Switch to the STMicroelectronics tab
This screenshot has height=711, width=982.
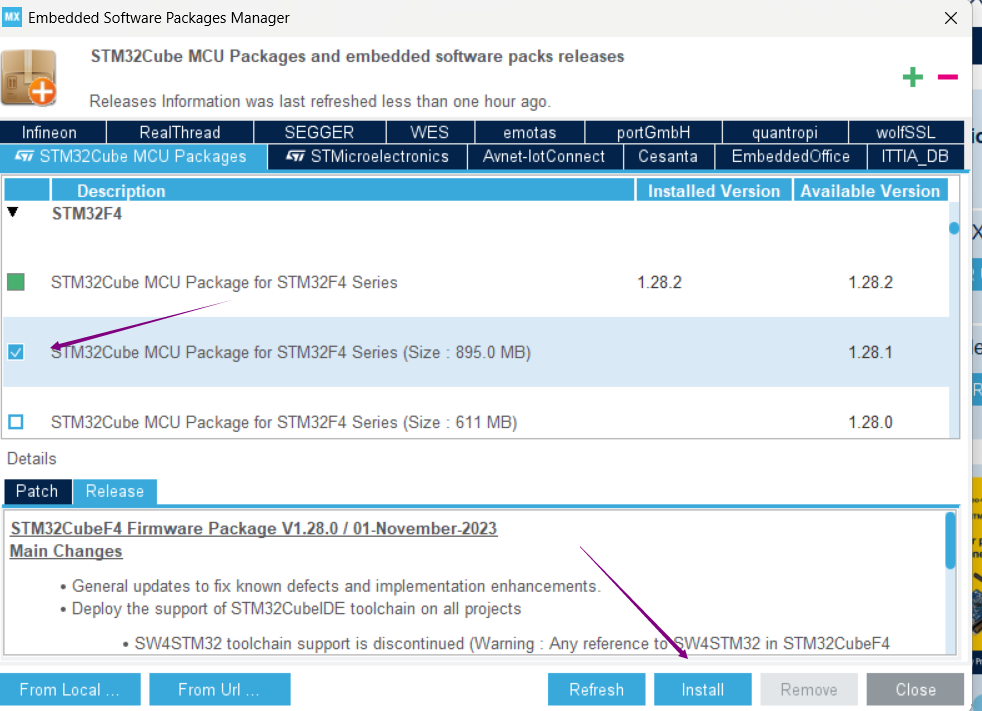pyautogui.click(x=368, y=157)
